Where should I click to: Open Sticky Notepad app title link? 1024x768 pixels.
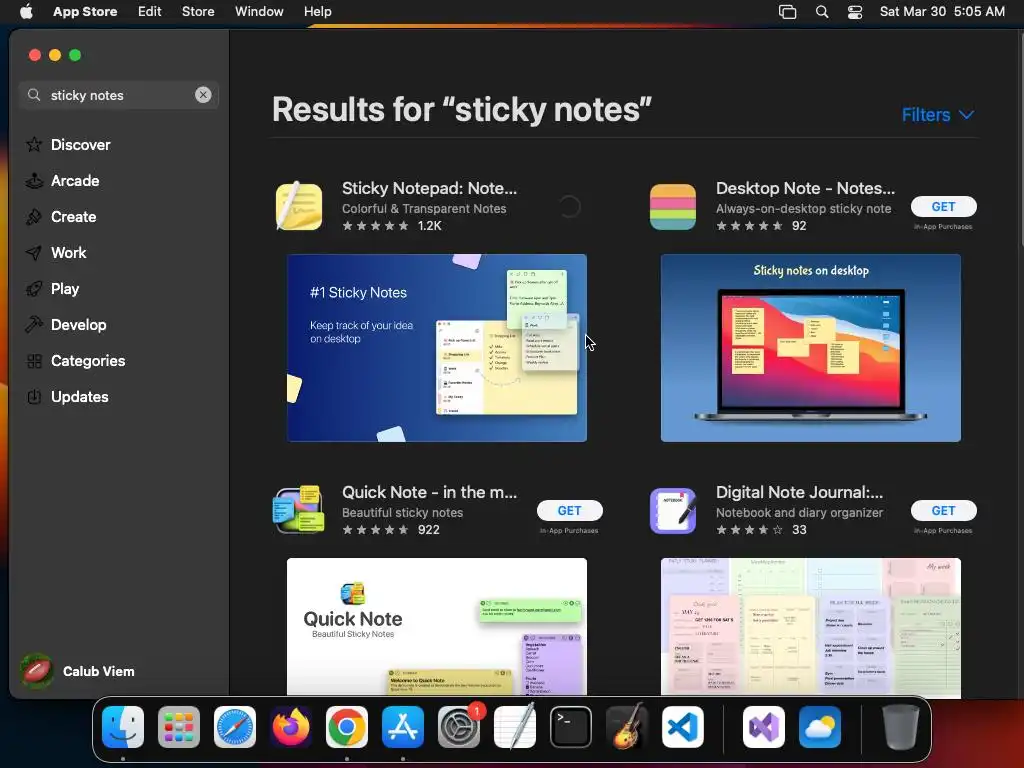click(x=429, y=188)
